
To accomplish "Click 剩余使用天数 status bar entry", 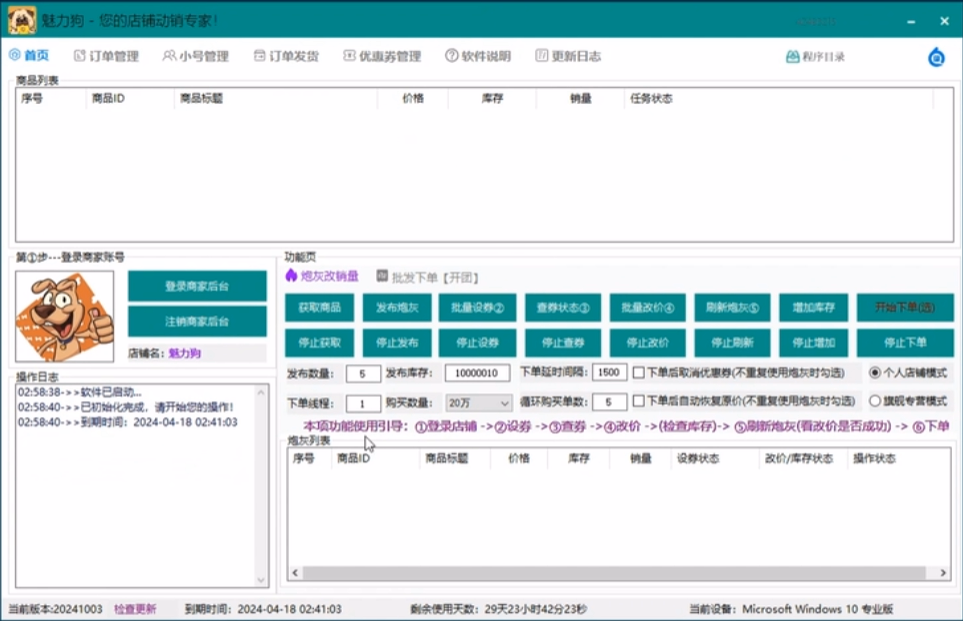I will (499, 609).
